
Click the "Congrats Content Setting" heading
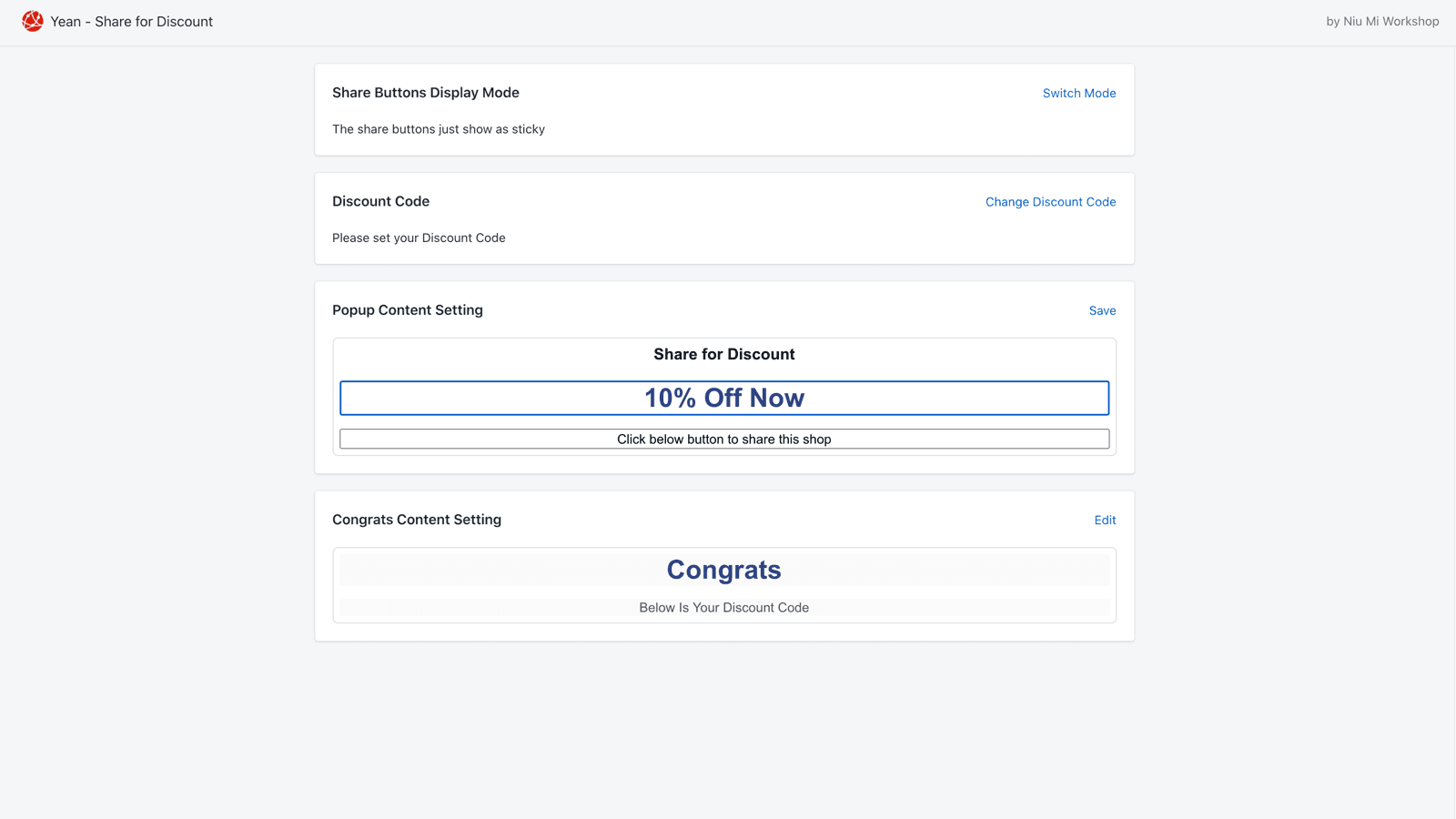[x=417, y=520]
